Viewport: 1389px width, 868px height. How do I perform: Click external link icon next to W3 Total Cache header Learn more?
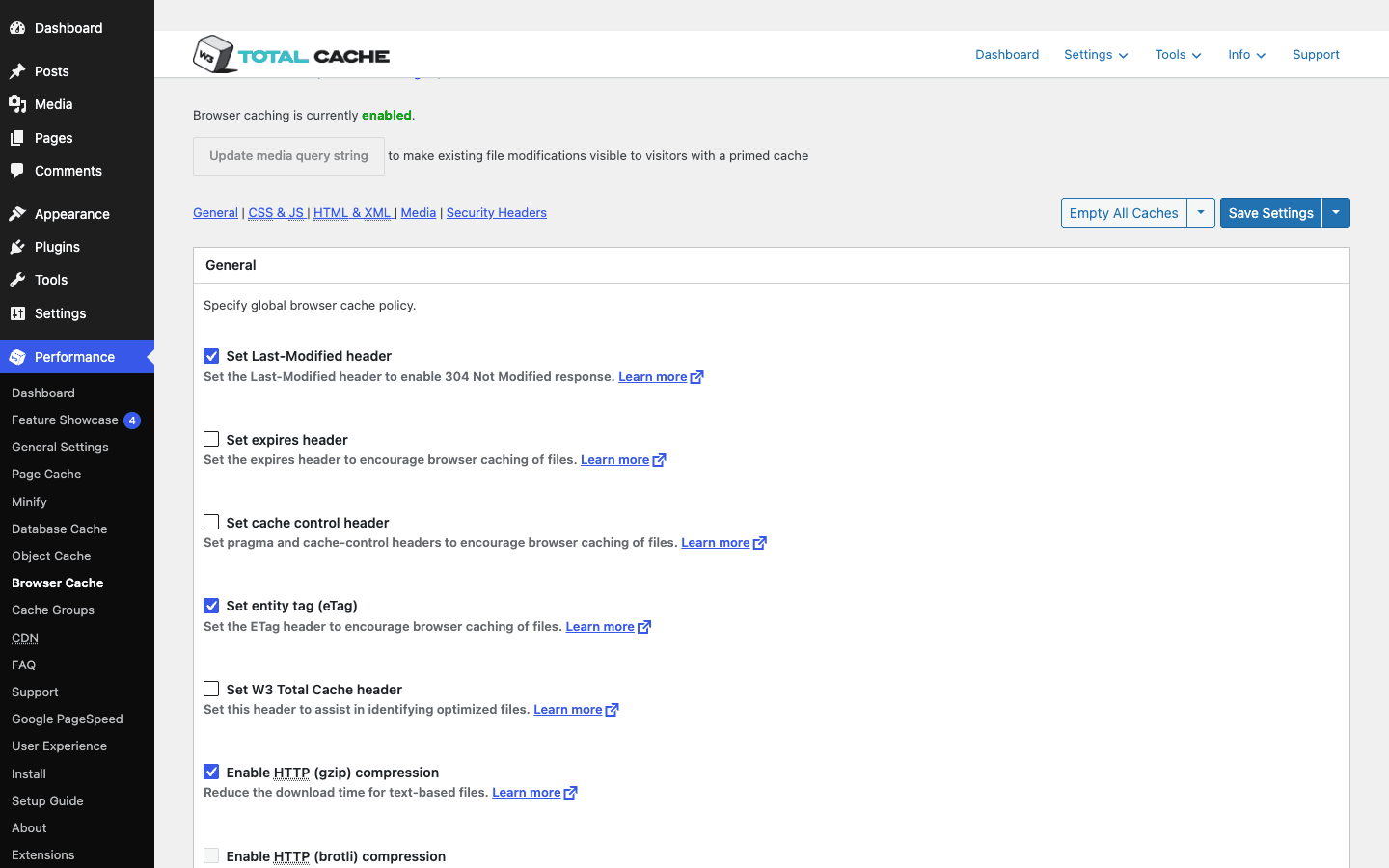click(613, 710)
